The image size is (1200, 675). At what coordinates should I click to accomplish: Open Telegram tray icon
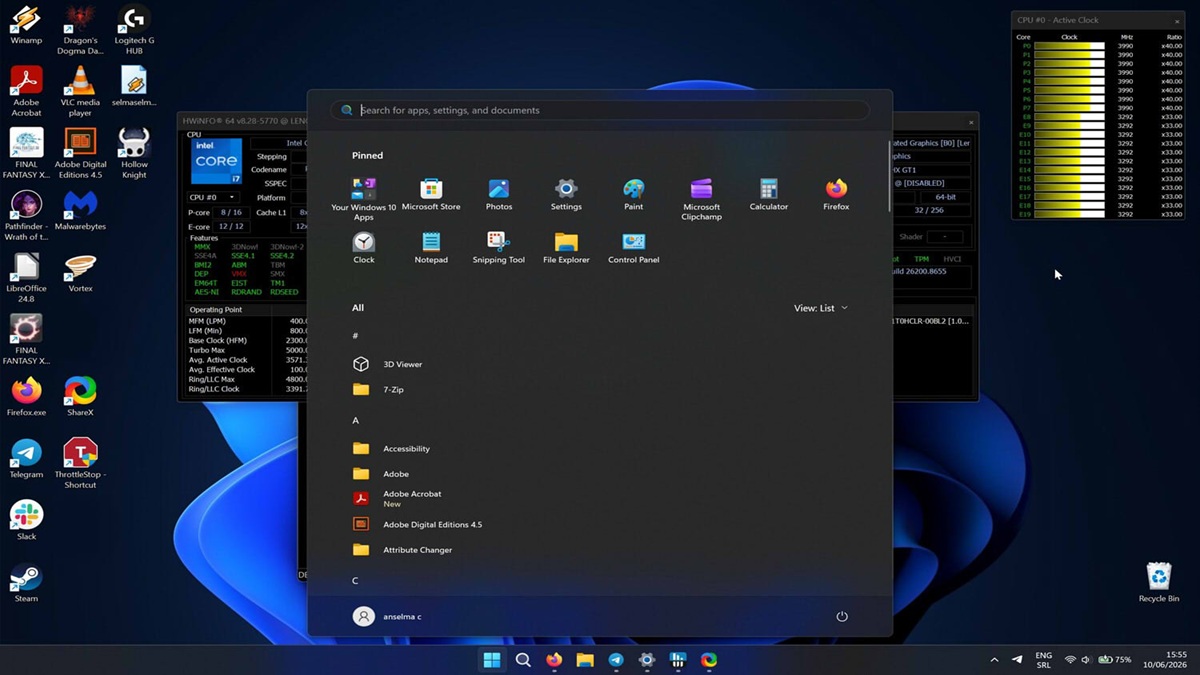click(x=1017, y=660)
